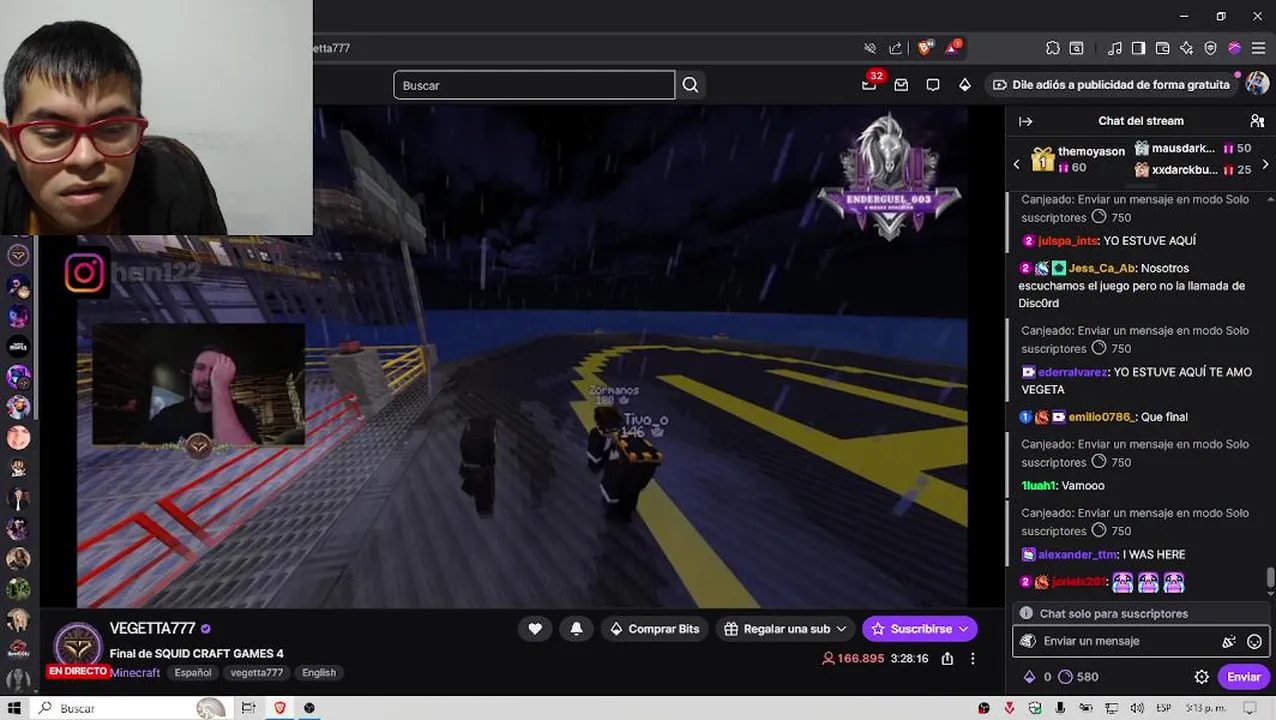Click the share page icon in address bar
The height and width of the screenshot is (720, 1276).
click(x=896, y=48)
